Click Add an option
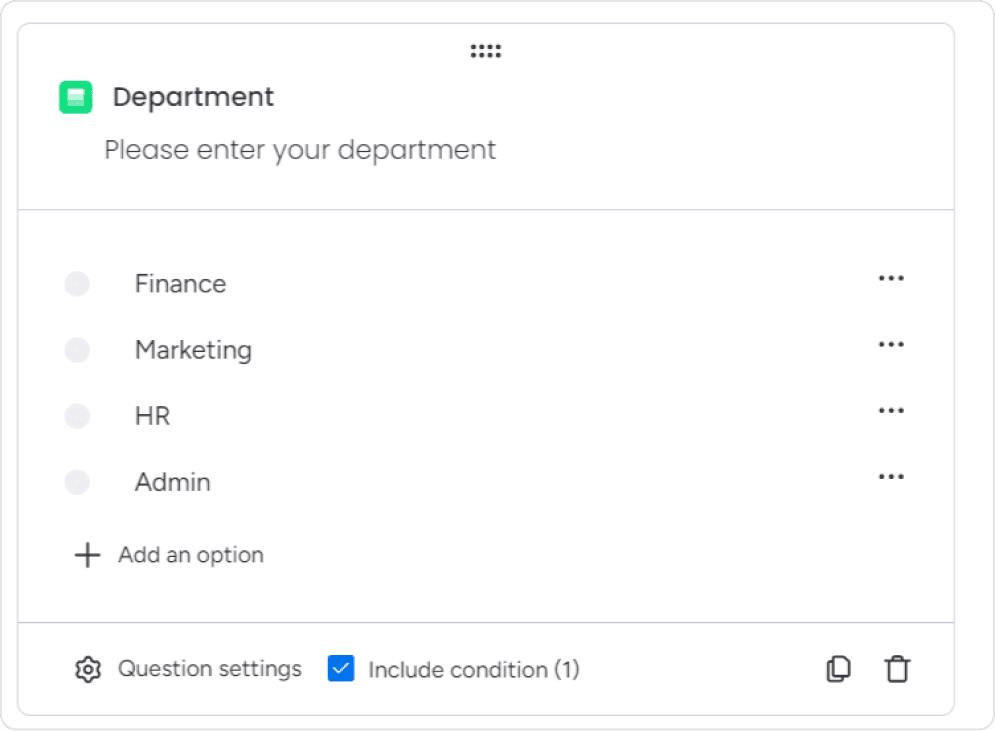 click(190, 554)
